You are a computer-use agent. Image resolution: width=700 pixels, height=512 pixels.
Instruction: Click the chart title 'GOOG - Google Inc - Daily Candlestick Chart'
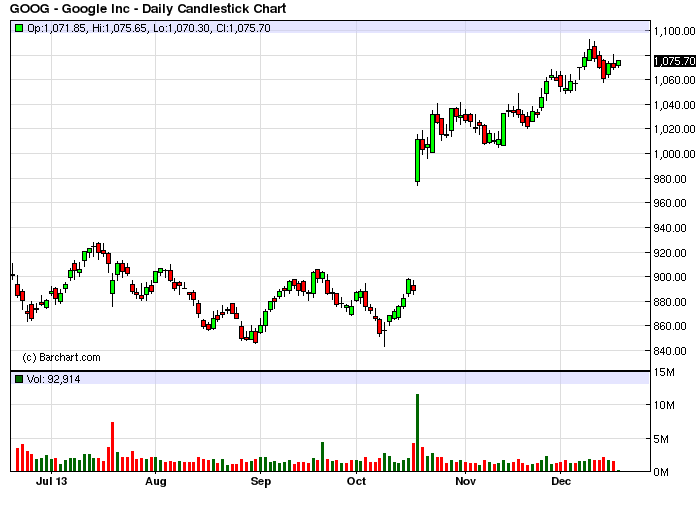coord(148,8)
